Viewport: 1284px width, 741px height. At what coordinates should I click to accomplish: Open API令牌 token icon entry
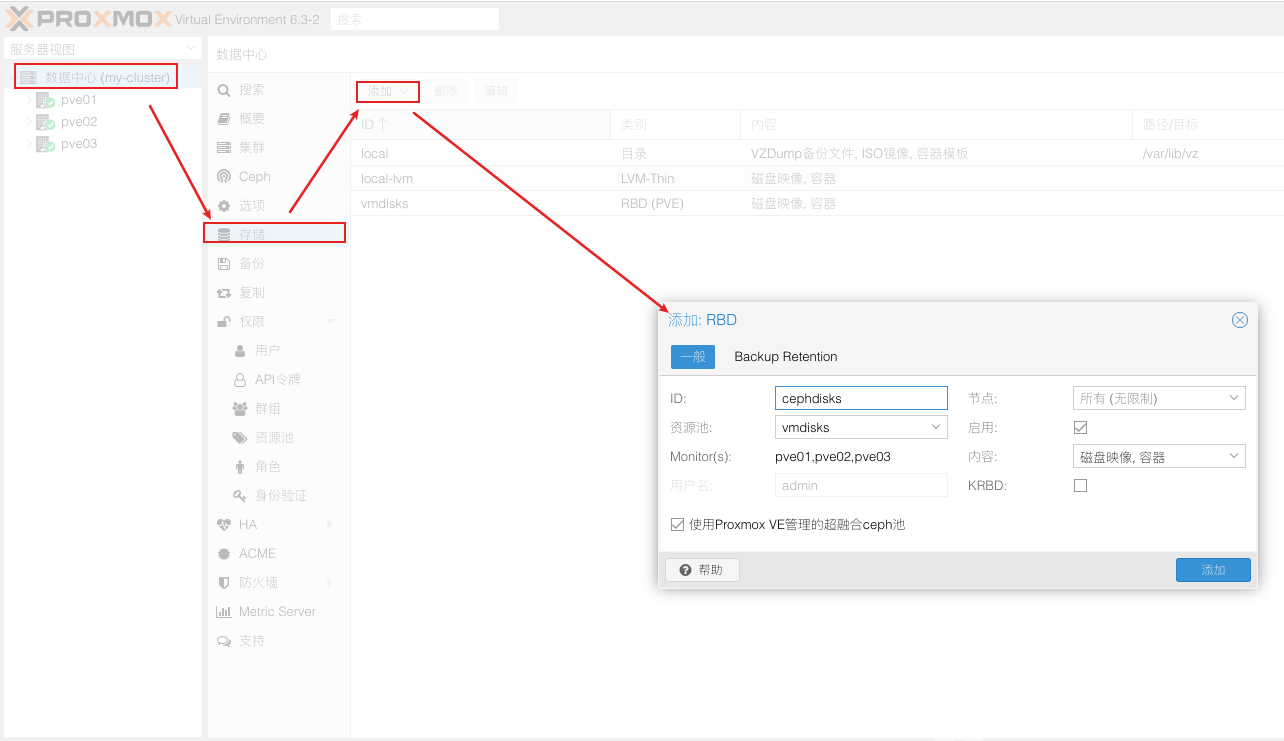click(x=240, y=380)
